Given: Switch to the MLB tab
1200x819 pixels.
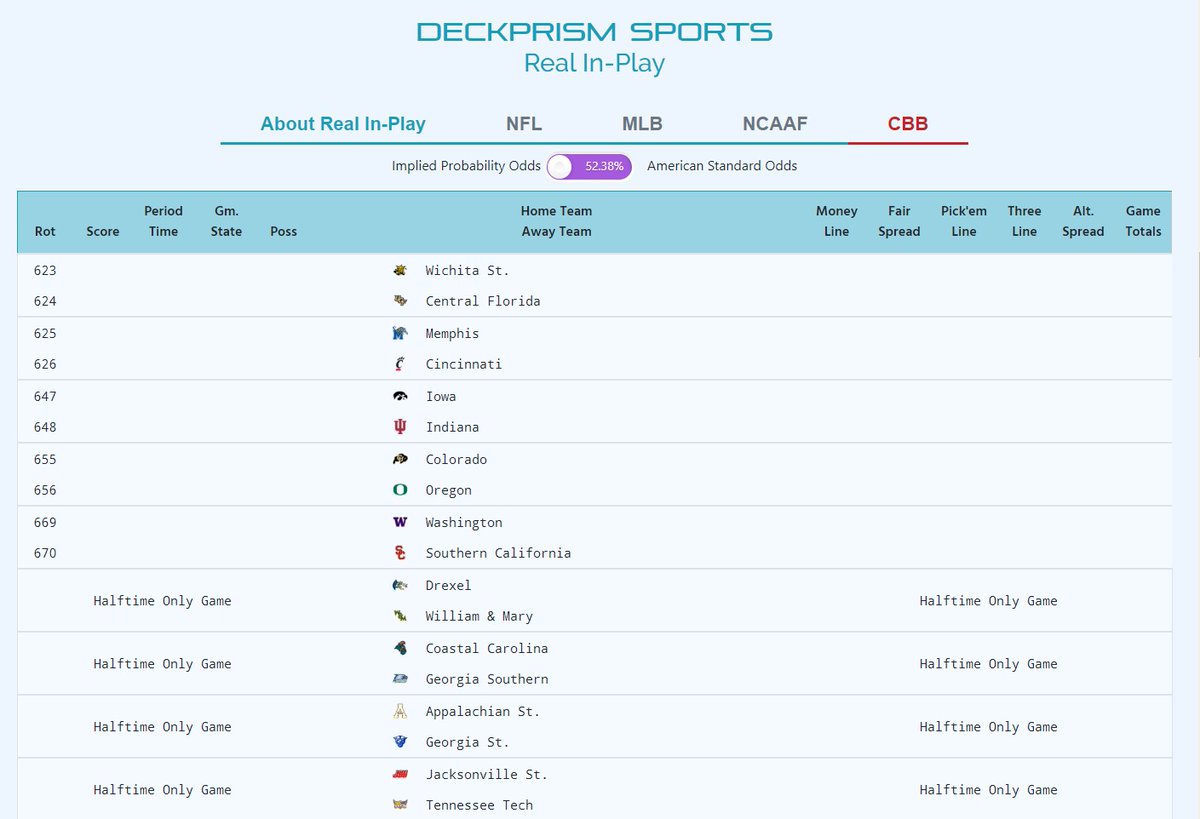Looking at the screenshot, I should click(x=642, y=124).
